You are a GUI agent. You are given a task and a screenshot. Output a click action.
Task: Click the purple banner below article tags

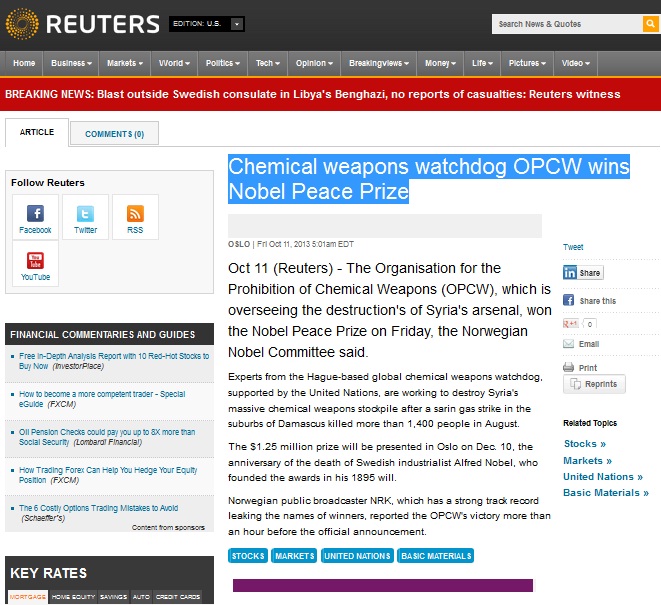pyautogui.click(x=383, y=585)
